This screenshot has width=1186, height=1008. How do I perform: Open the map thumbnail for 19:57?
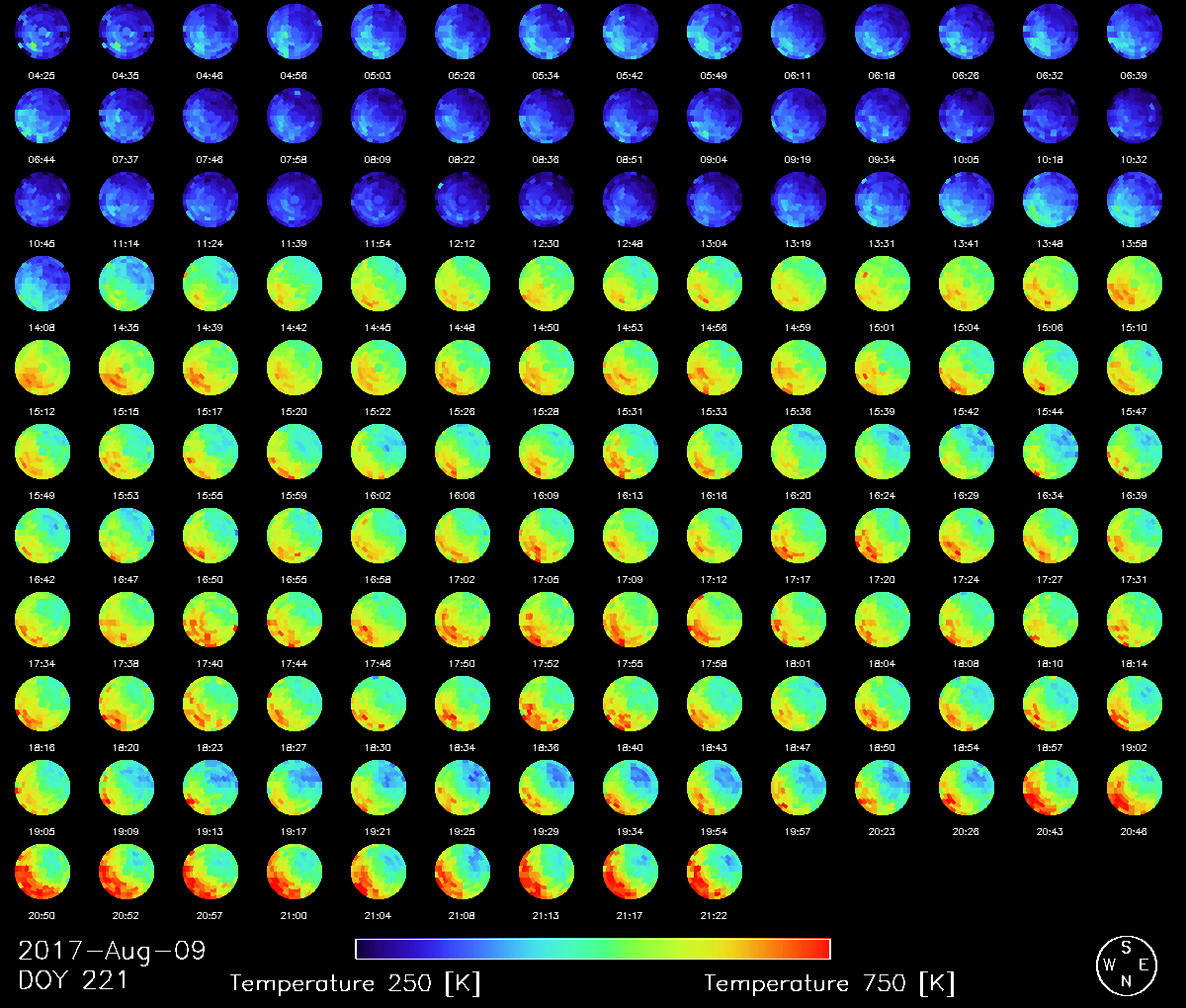click(x=799, y=788)
